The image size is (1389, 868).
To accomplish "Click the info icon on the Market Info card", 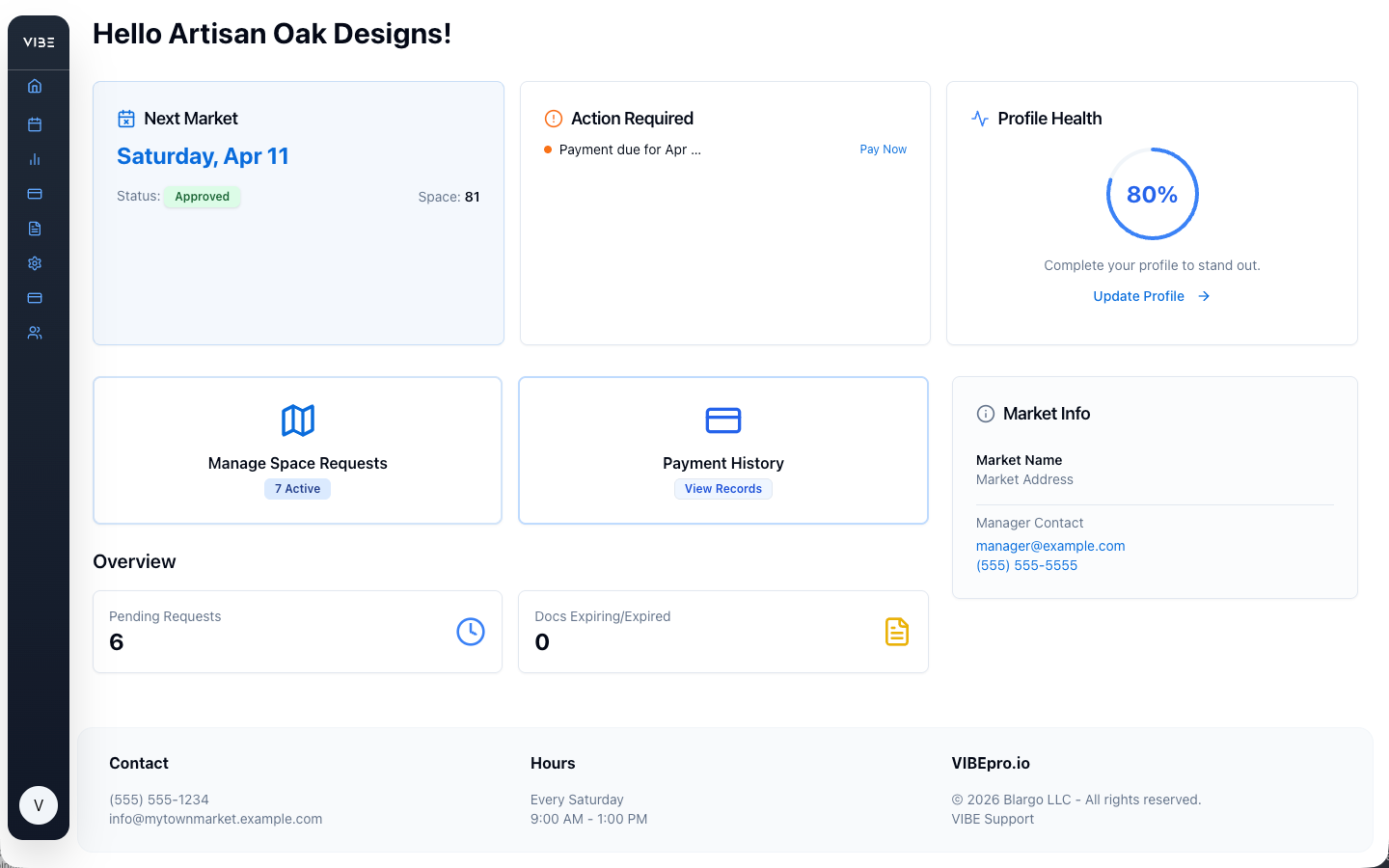I will 985,413.
